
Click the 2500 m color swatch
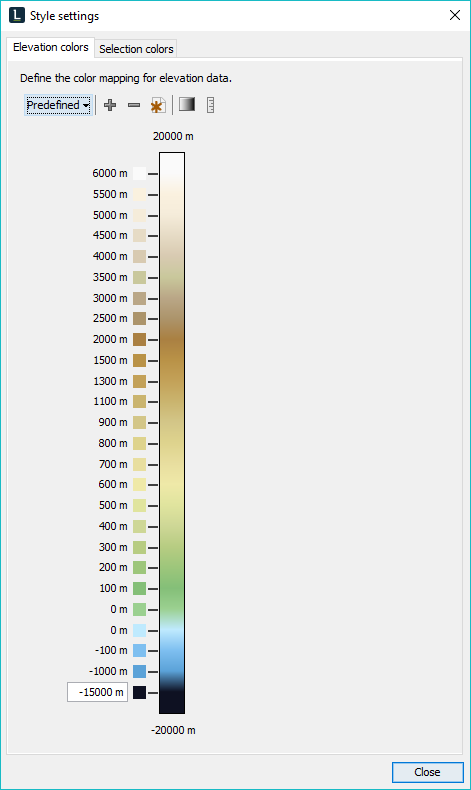pos(140,318)
